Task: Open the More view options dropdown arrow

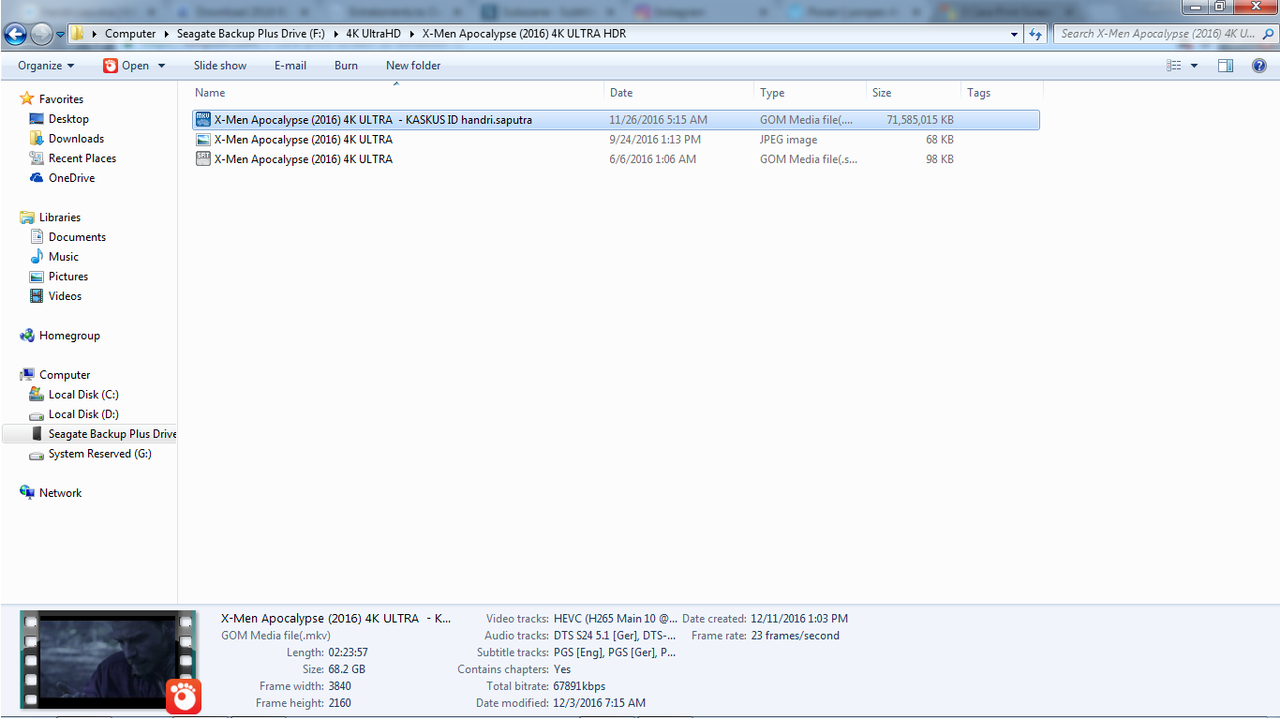Action: pos(1194,66)
